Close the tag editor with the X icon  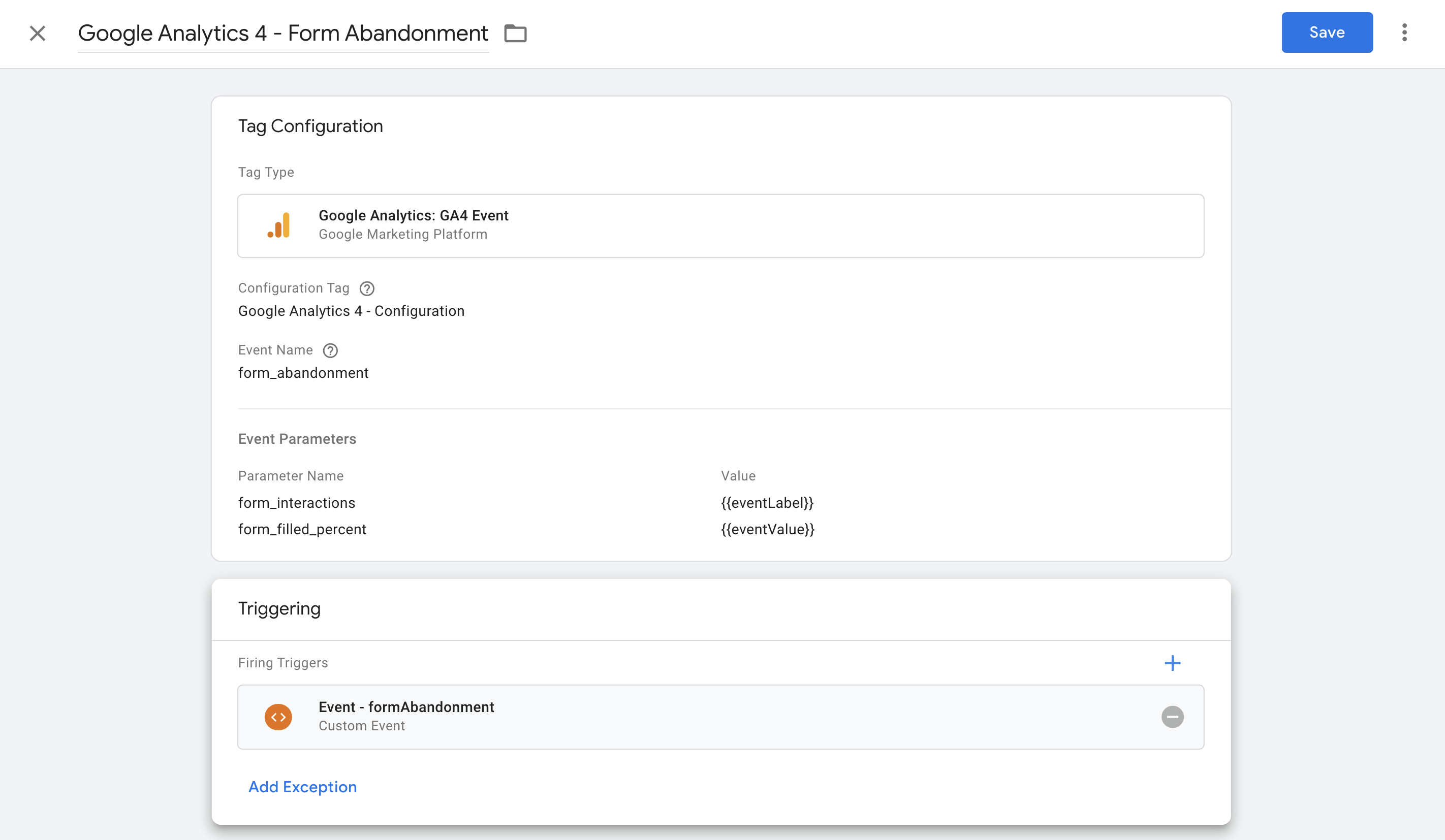click(x=37, y=33)
